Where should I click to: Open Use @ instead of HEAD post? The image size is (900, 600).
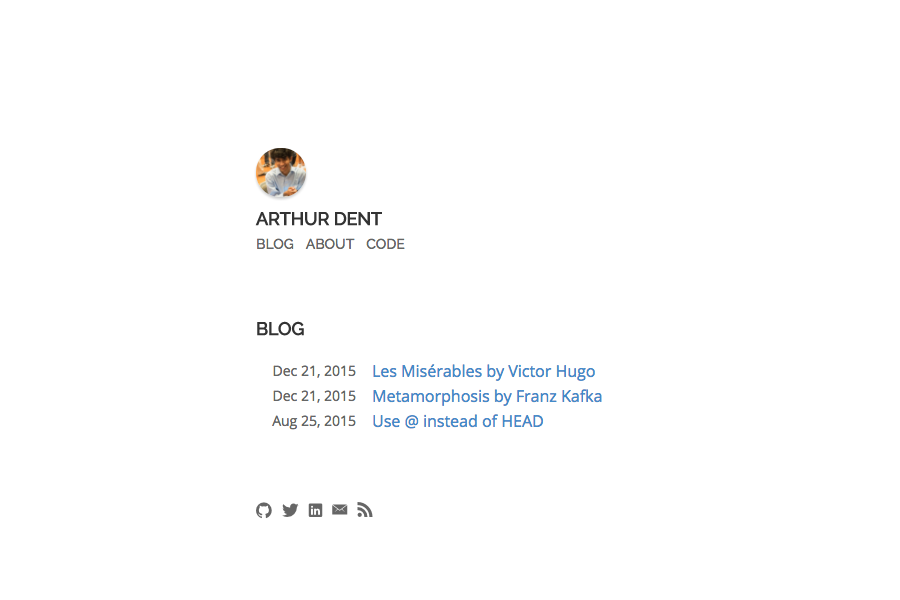point(457,421)
